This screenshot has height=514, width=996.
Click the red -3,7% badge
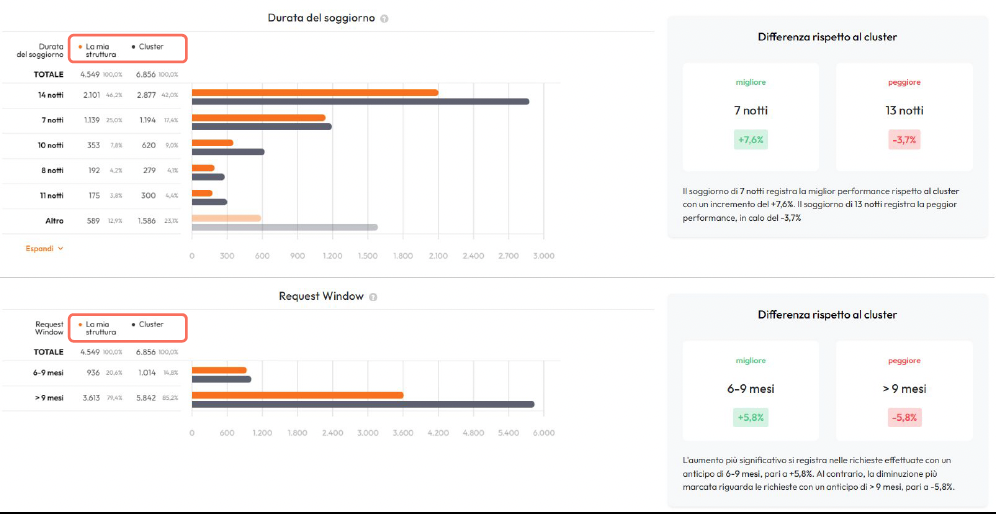click(x=904, y=140)
